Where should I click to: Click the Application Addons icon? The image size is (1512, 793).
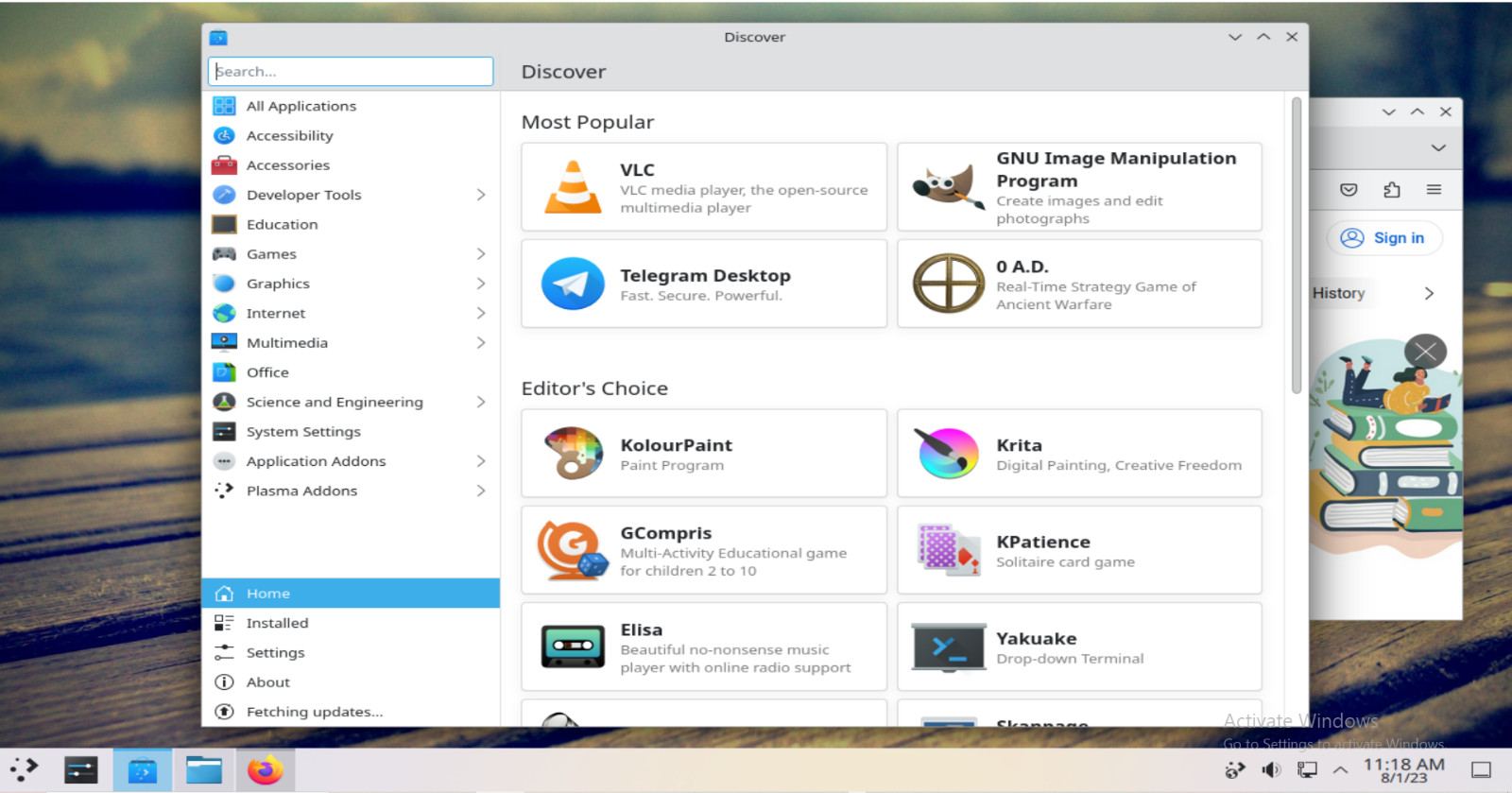point(224,461)
